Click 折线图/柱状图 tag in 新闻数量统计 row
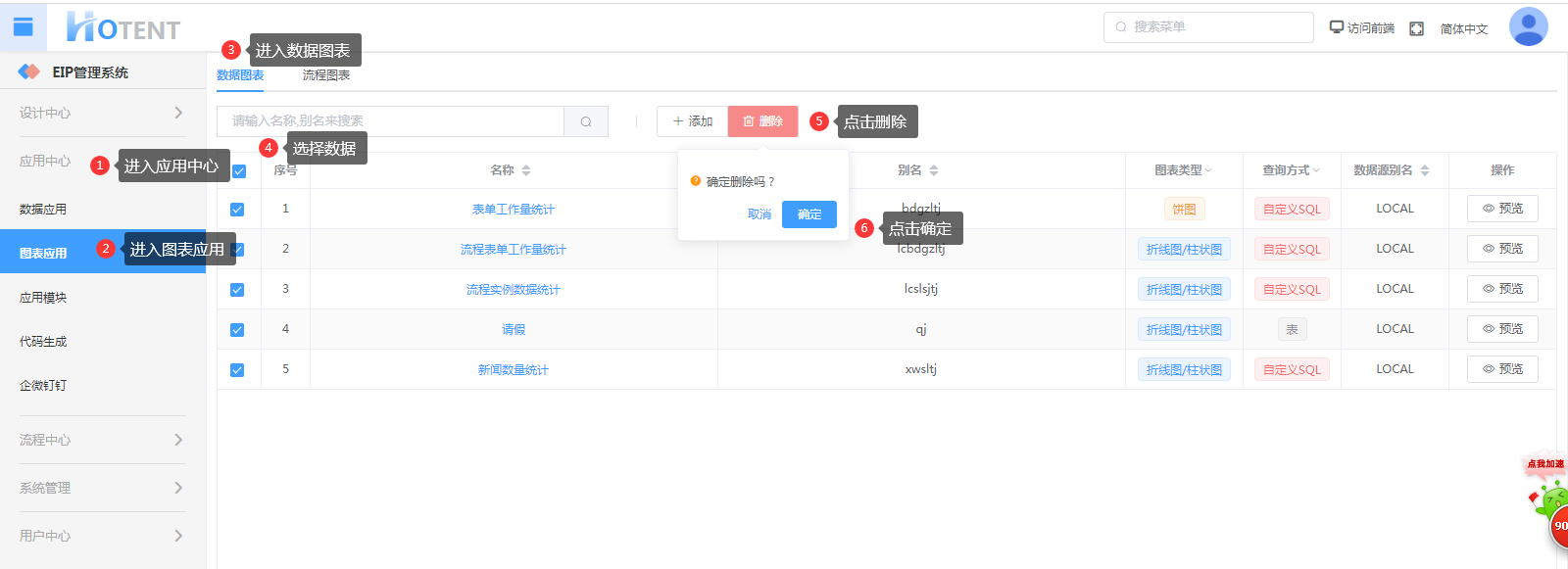 pos(1184,370)
